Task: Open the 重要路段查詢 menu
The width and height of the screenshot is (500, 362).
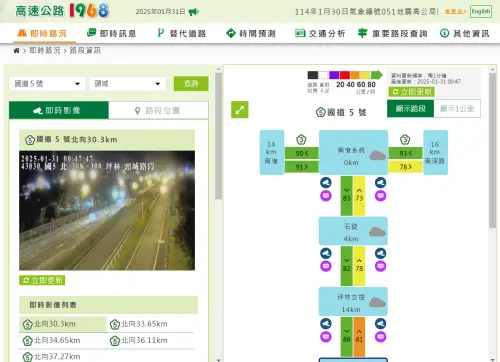Action: (x=392, y=33)
